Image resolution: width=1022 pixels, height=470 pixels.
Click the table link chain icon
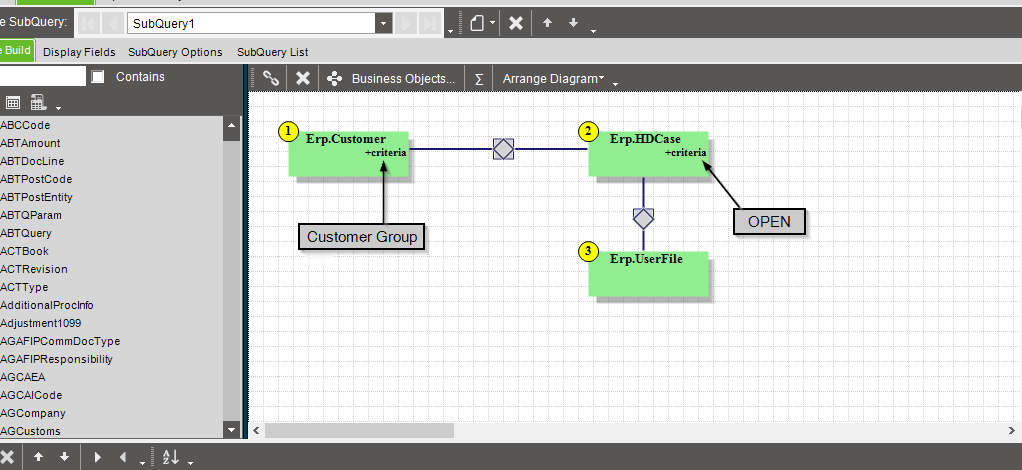point(271,78)
